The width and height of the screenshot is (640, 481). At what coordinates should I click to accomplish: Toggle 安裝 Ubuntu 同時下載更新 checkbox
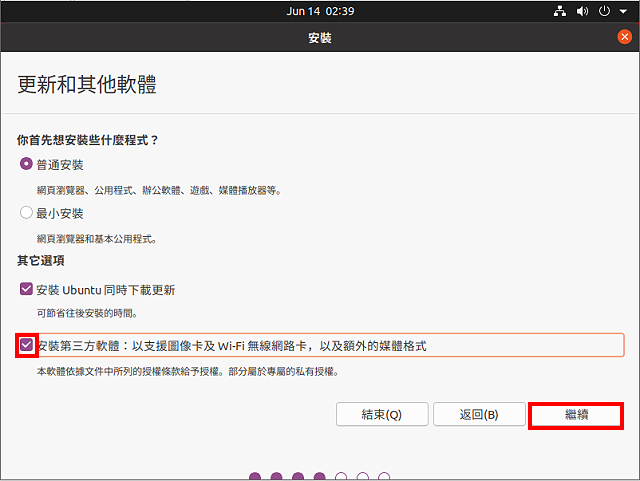point(26,290)
